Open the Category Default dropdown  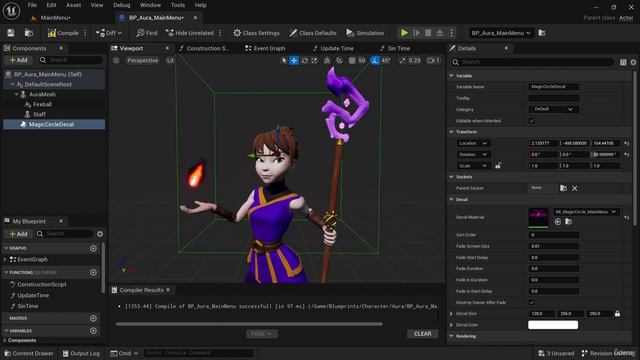[x=553, y=109]
